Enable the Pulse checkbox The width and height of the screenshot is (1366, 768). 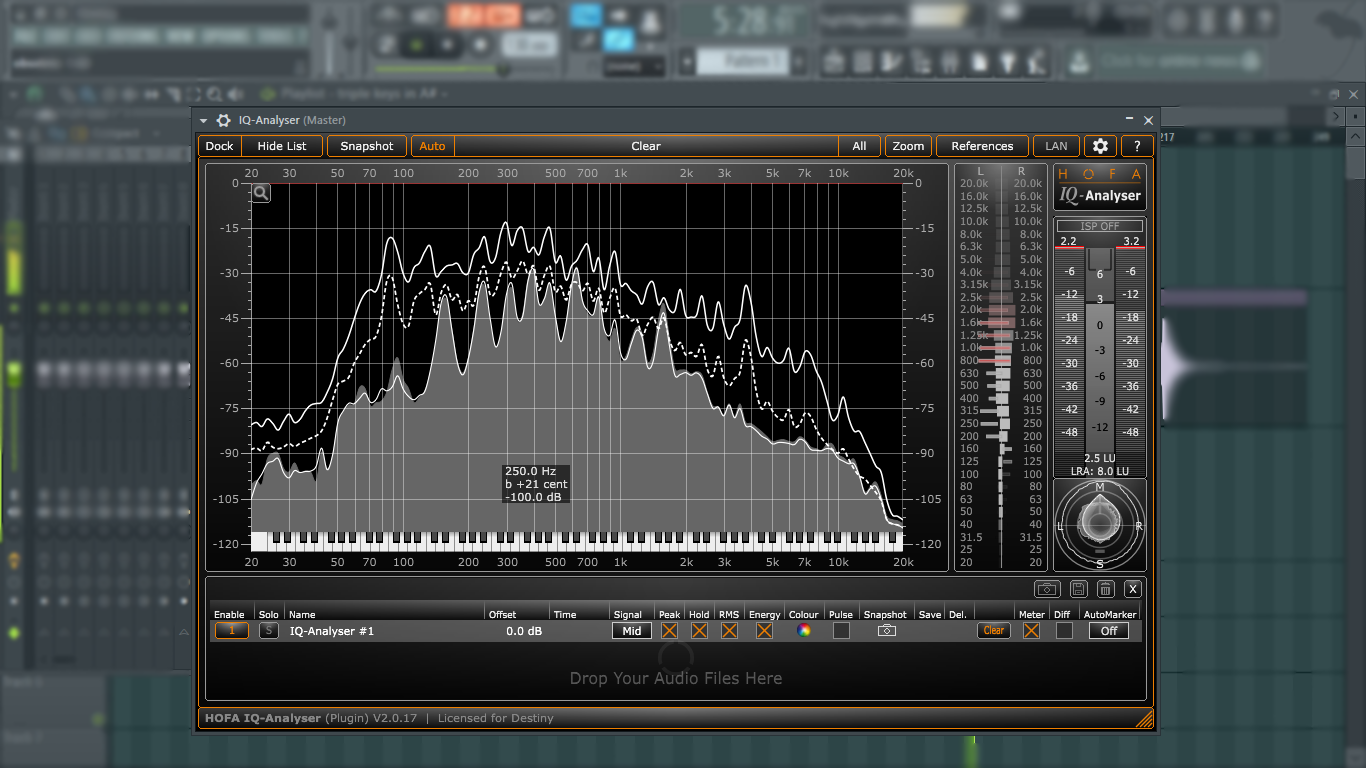(841, 631)
